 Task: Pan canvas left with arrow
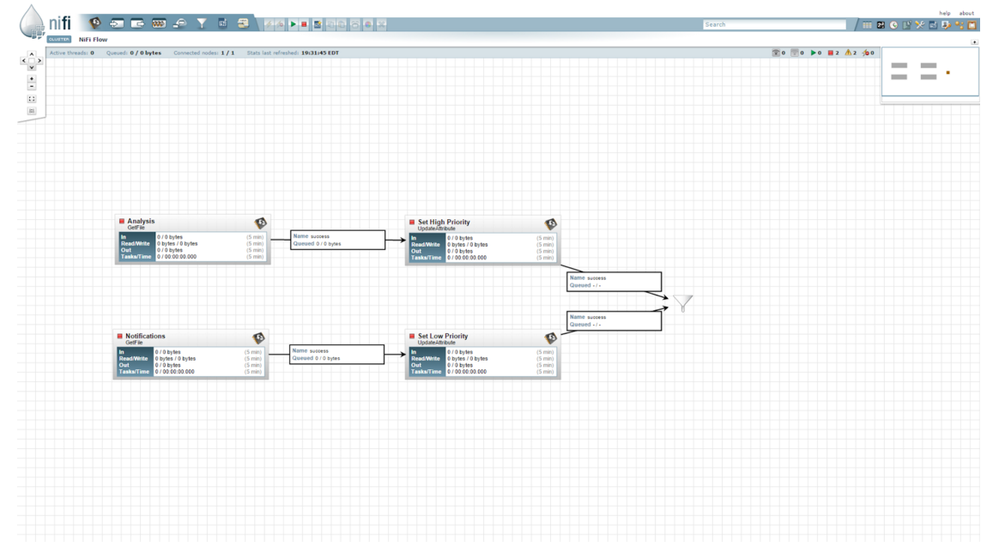click(24, 61)
